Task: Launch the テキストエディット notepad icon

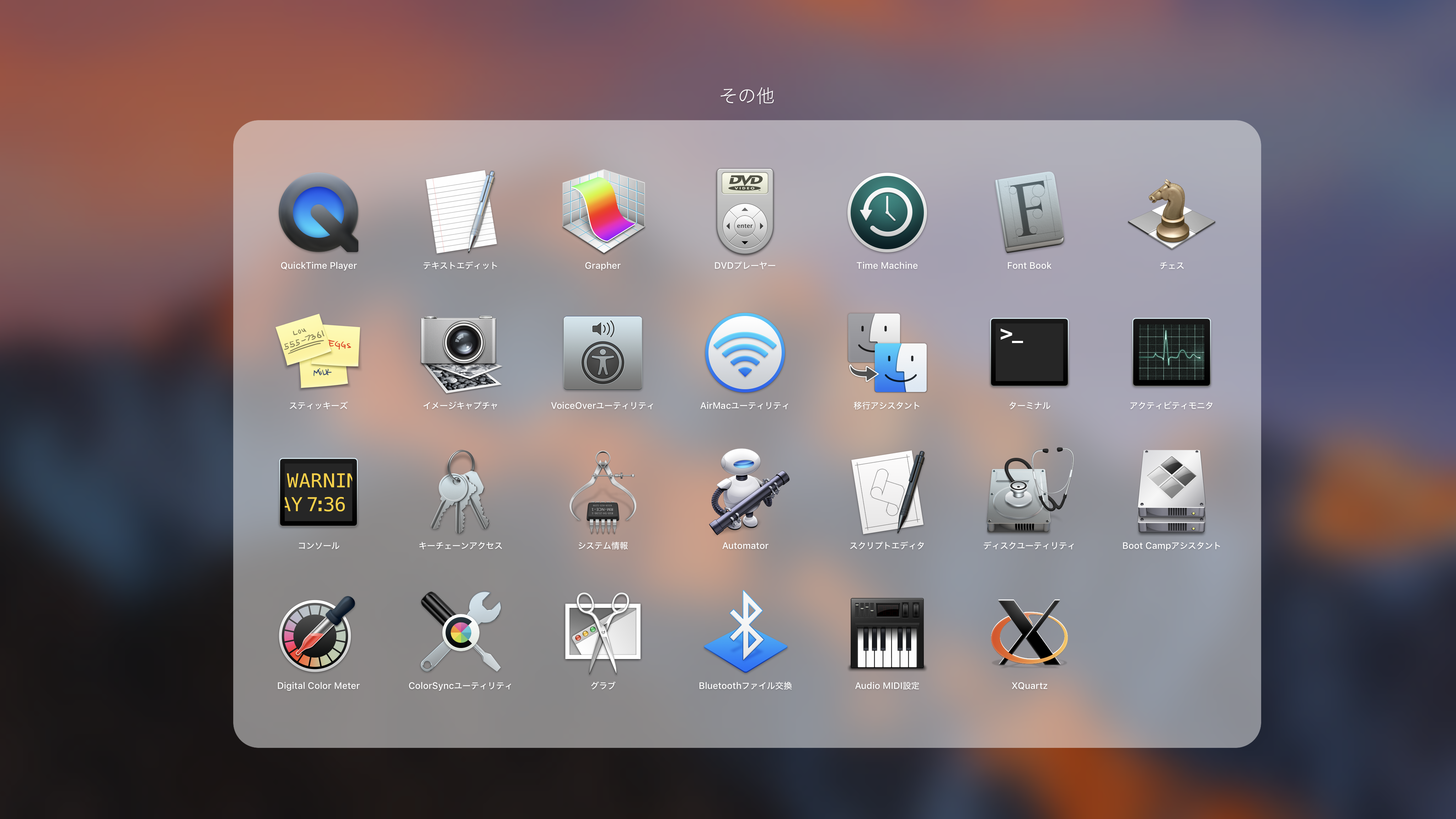Action: [461, 212]
